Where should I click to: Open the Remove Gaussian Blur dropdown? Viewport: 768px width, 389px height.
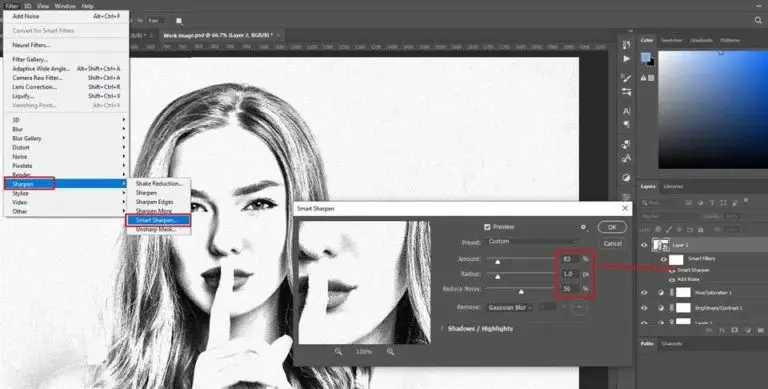click(509, 307)
